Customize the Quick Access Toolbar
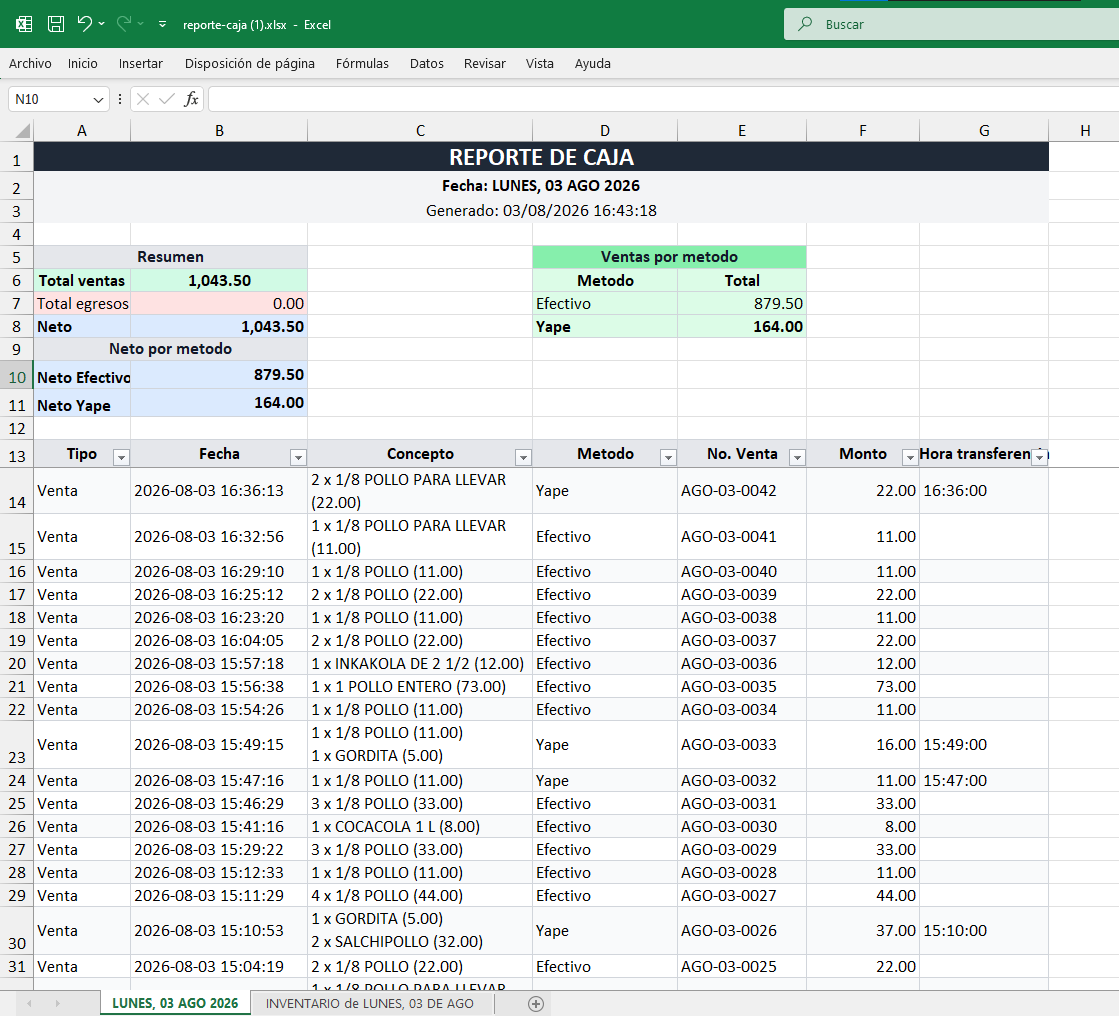The height and width of the screenshot is (1016, 1119). (x=163, y=24)
